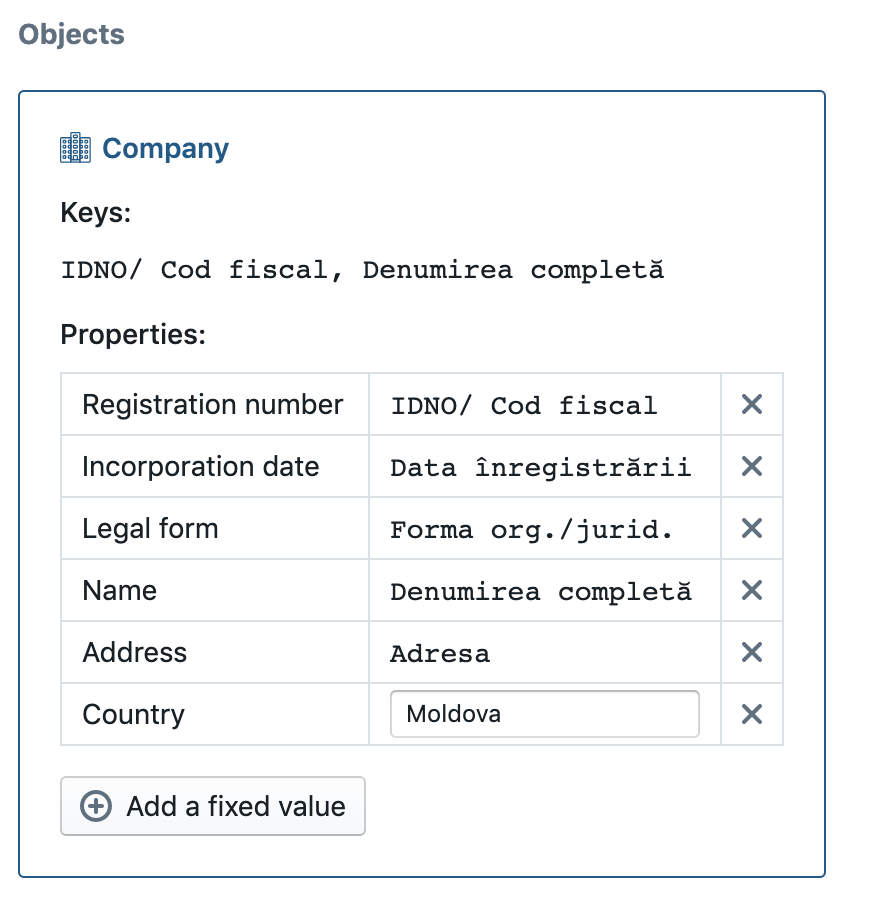Remove the Registration number property mapping
Image resolution: width=872 pixels, height=910 pixels.
click(x=751, y=405)
